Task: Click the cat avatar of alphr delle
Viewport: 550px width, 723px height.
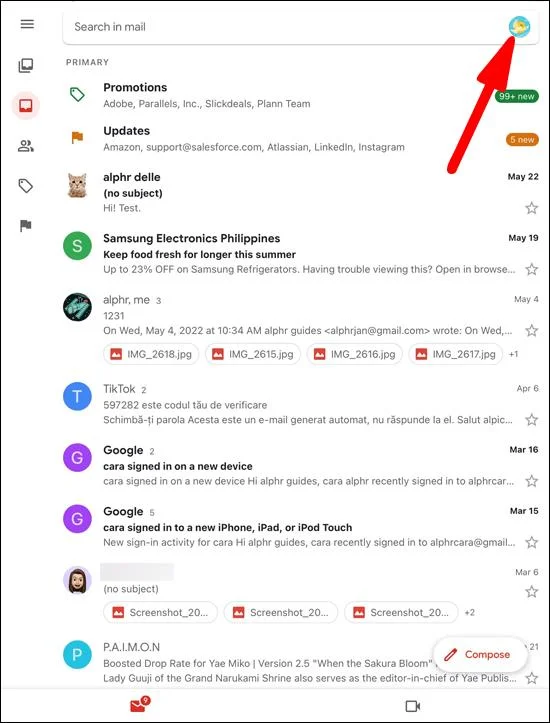Action: (x=77, y=185)
